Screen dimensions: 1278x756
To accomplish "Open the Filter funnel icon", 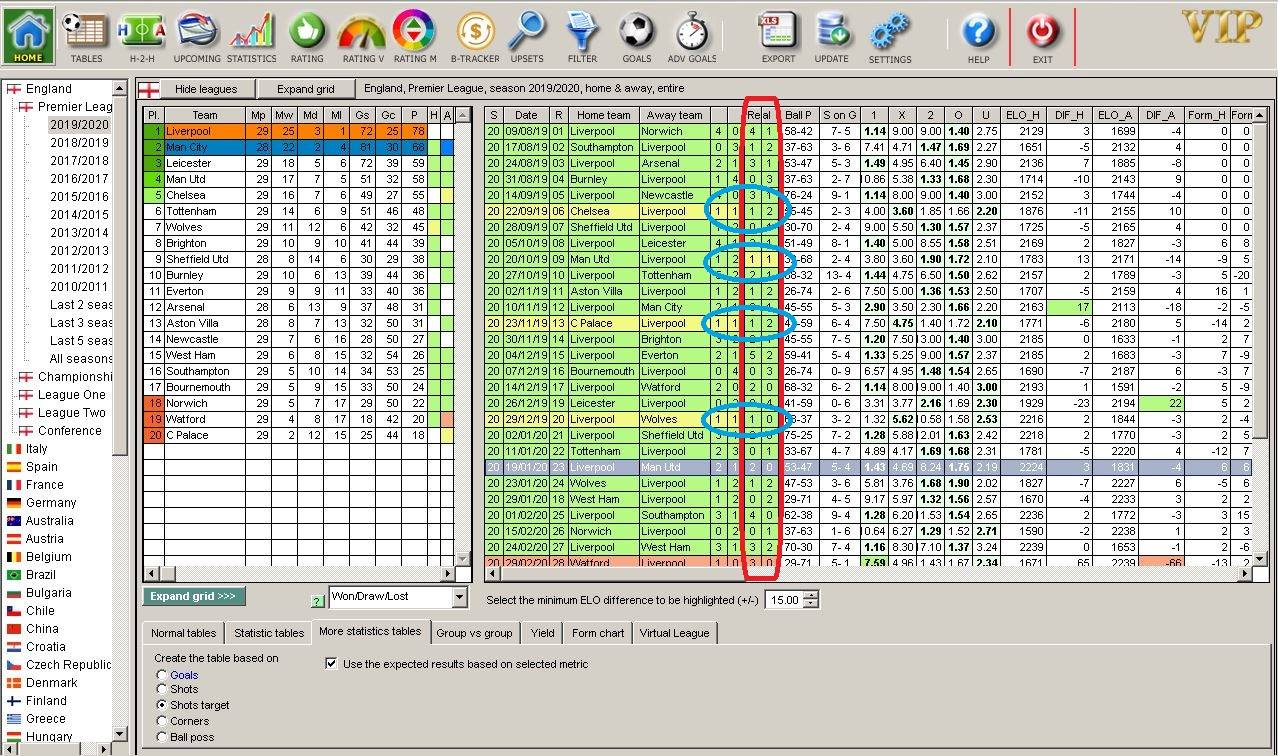I will (582, 37).
